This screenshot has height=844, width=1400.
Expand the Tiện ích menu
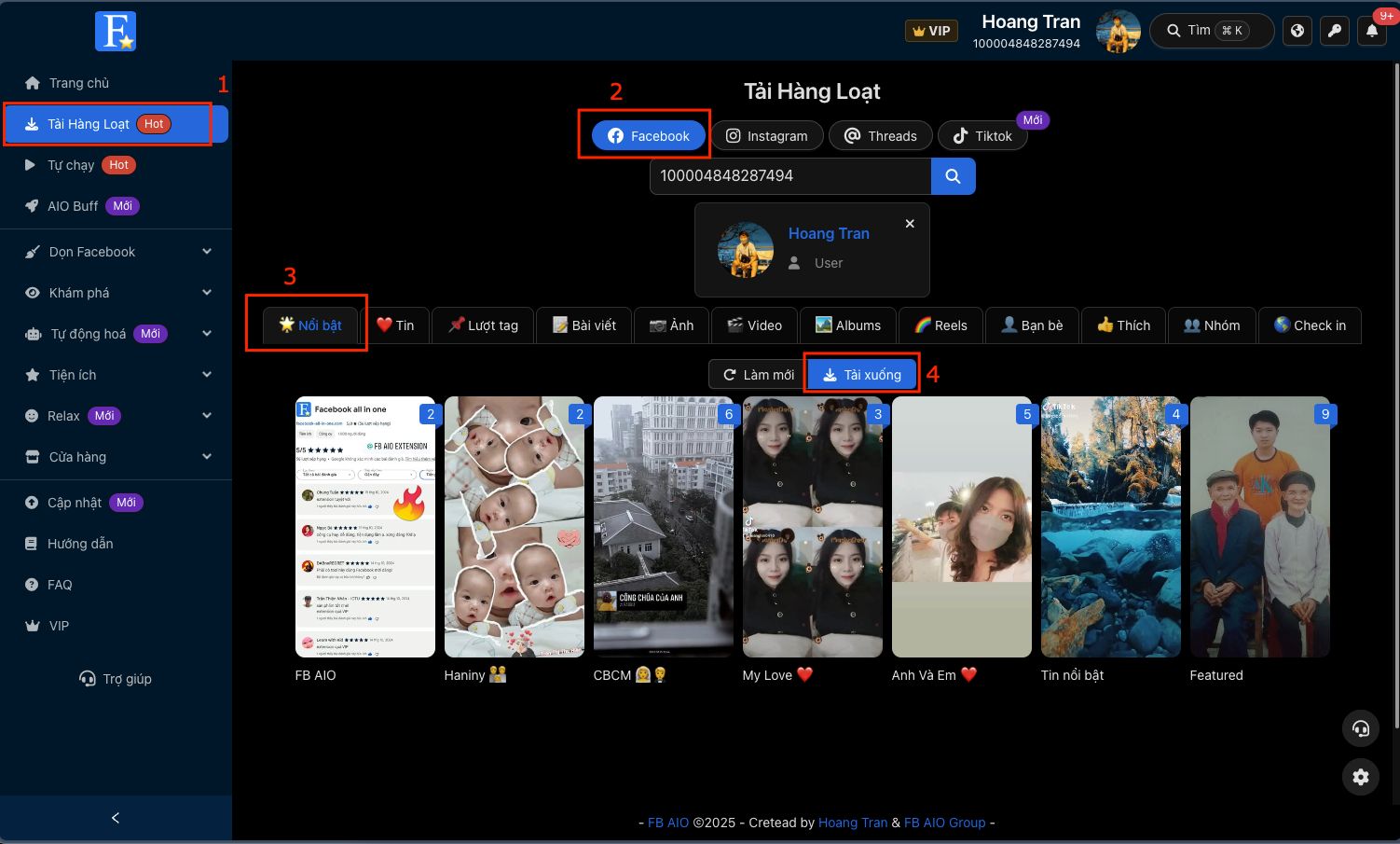click(x=116, y=375)
